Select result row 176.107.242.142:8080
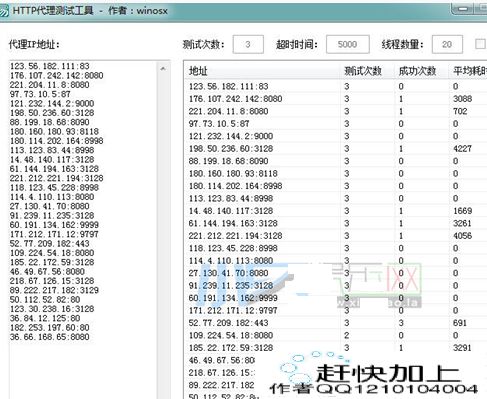The image size is (487, 399). [x=336, y=99]
